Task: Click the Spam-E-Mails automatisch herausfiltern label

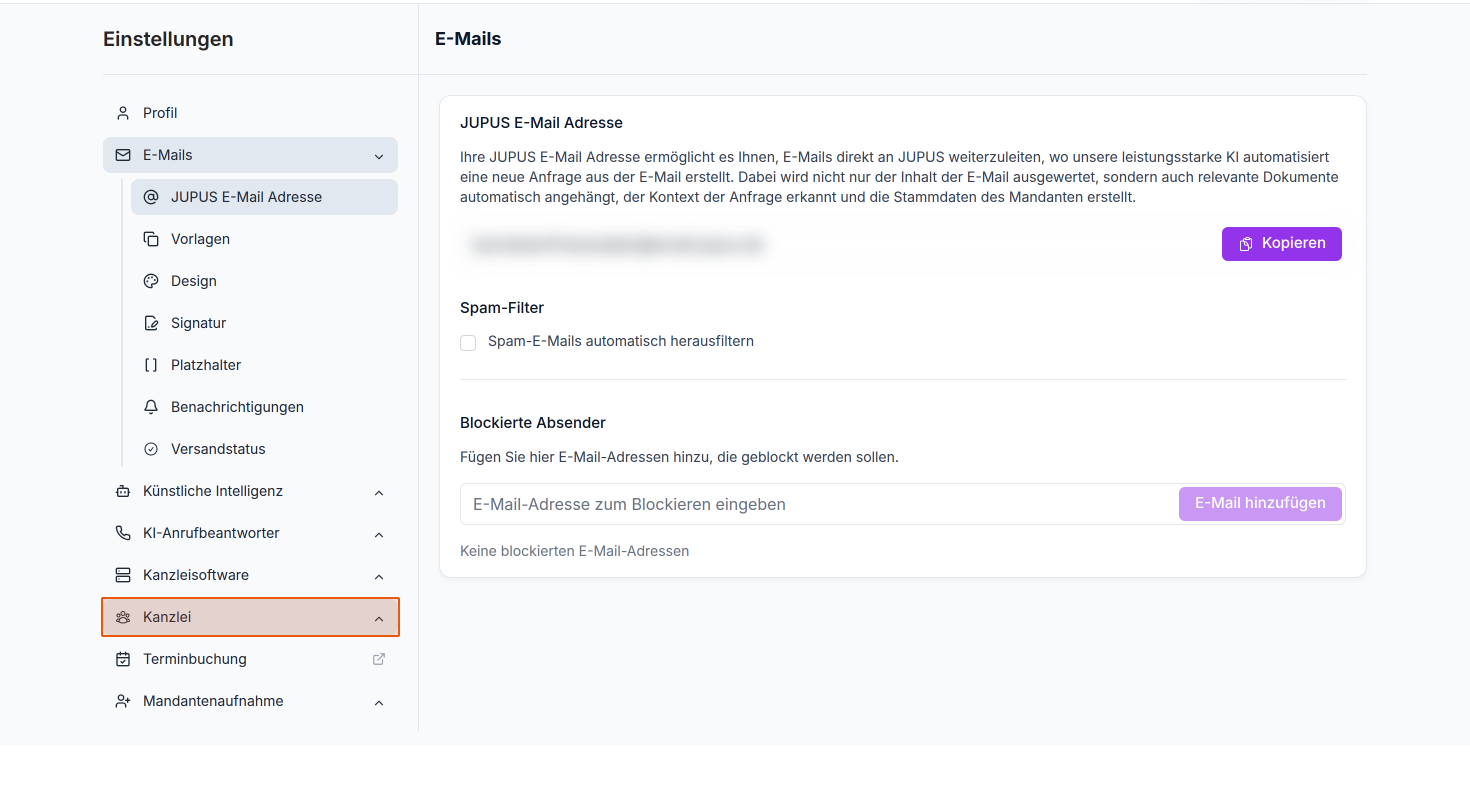Action: pyautogui.click(x=621, y=341)
